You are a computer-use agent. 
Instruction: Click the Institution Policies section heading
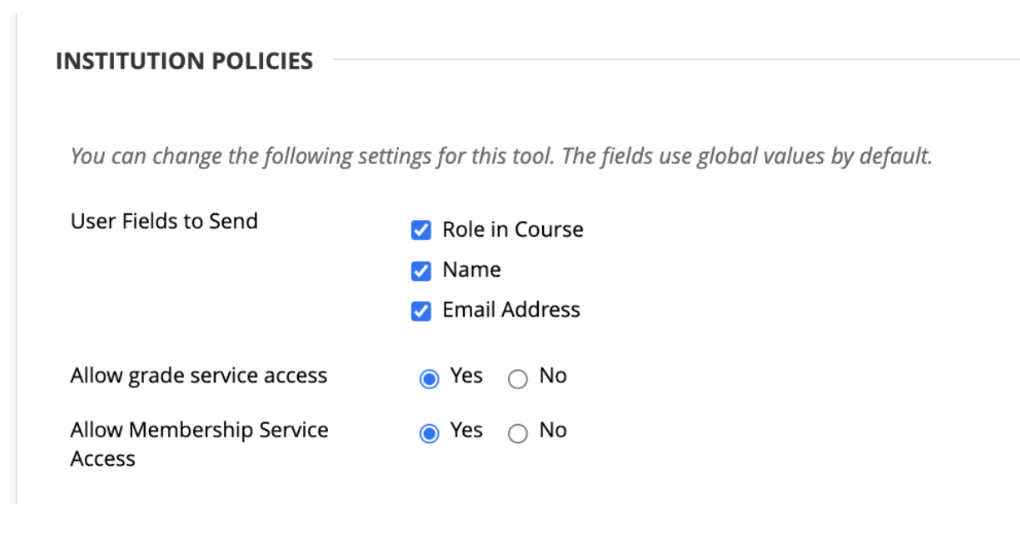coord(184,62)
